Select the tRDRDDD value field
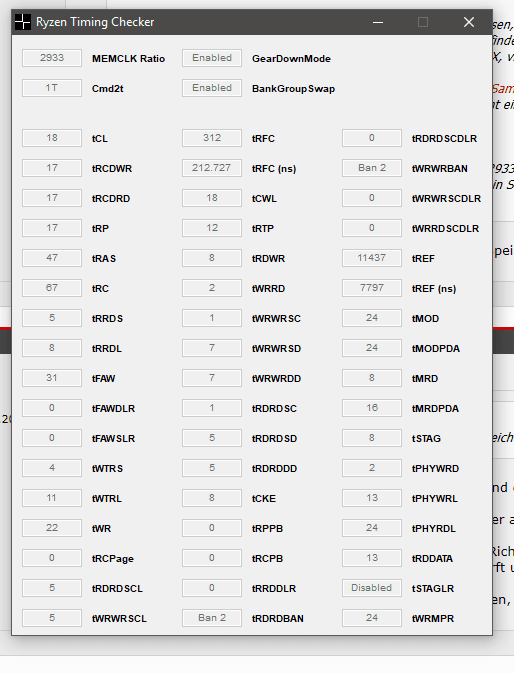This screenshot has height=673, width=514. coord(212,468)
